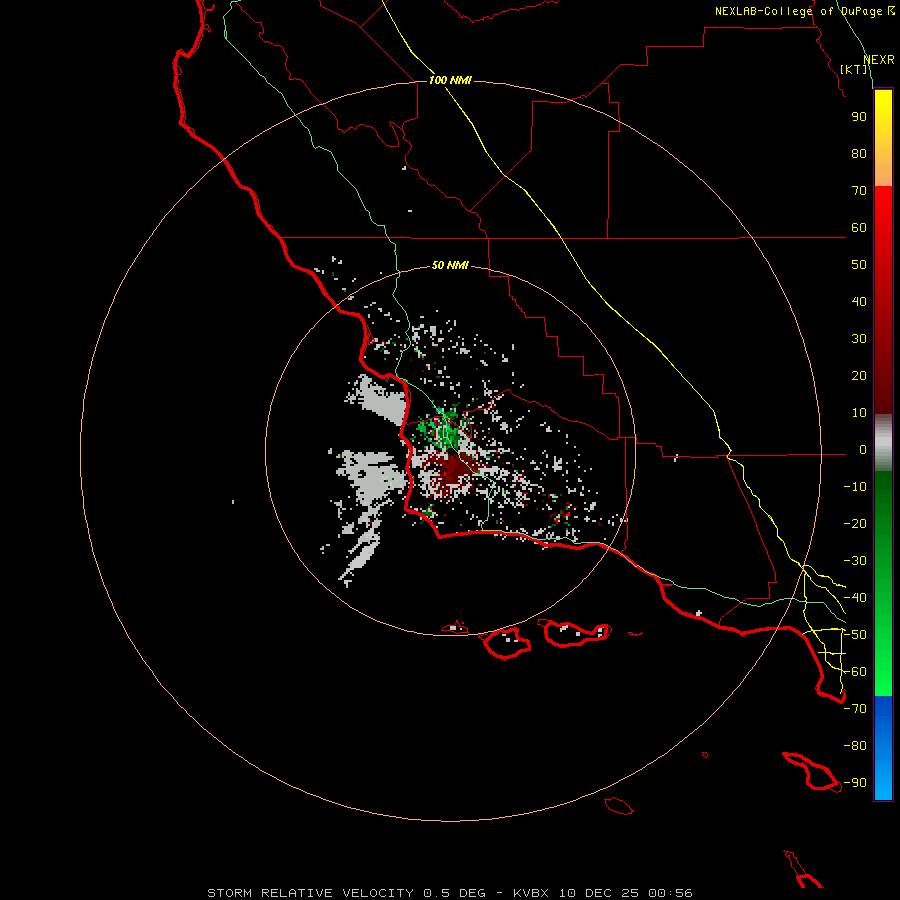Pick the gray zero-velocity segment of the color bar
The image size is (900, 900).
[883, 443]
